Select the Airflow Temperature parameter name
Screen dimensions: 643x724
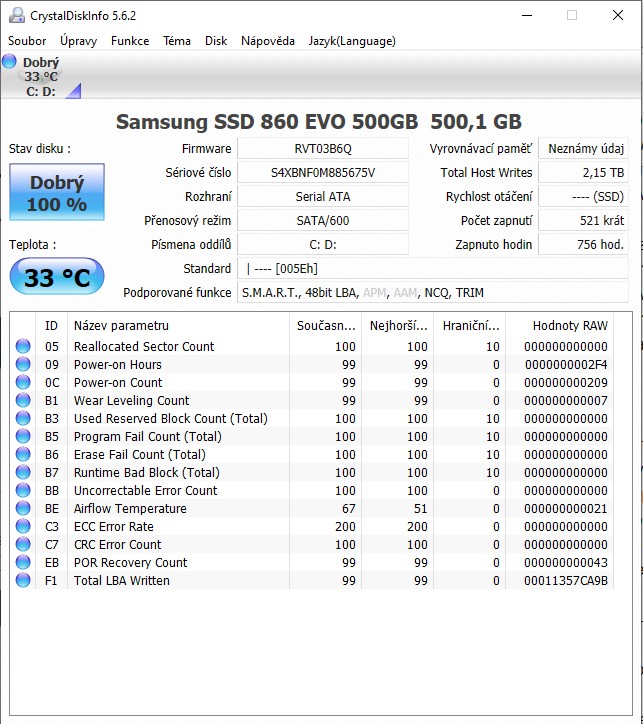pyautogui.click(x=130, y=508)
